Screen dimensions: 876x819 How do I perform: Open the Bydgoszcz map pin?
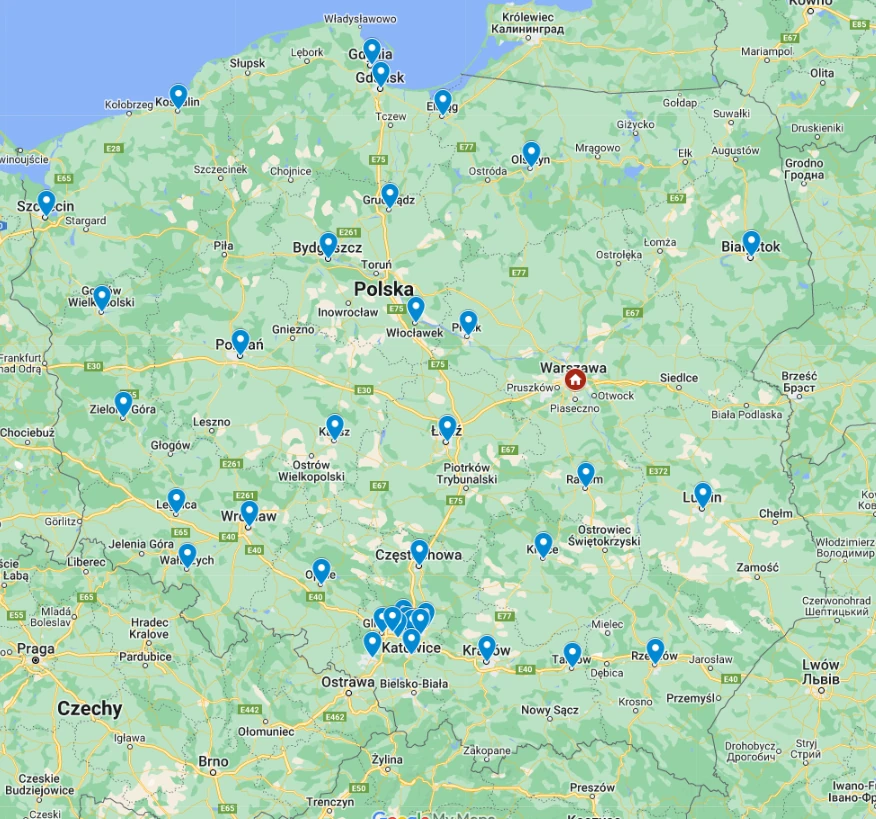point(328,244)
